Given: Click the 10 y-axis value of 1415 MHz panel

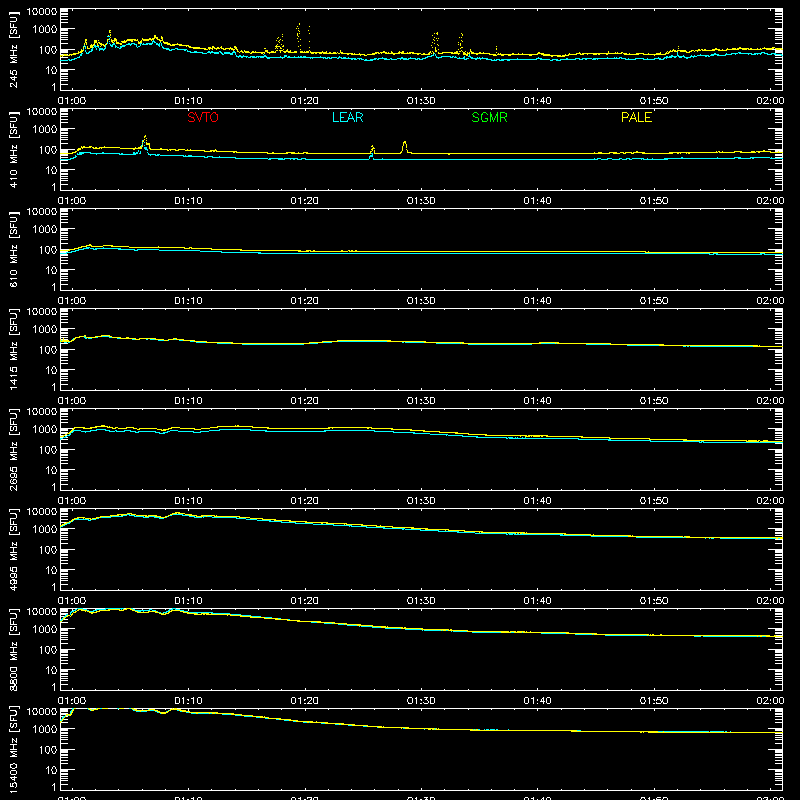Looking at the screenshot, I should point(52,370).
